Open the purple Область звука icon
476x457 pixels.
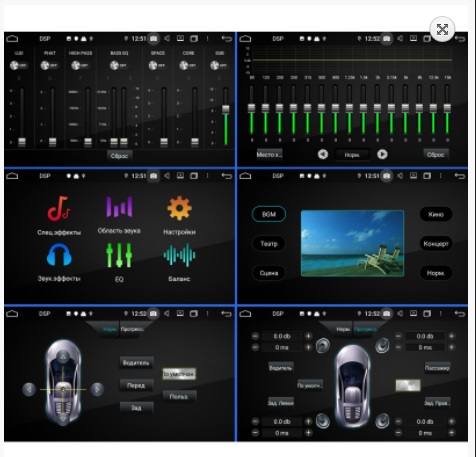tap(119, 207)
